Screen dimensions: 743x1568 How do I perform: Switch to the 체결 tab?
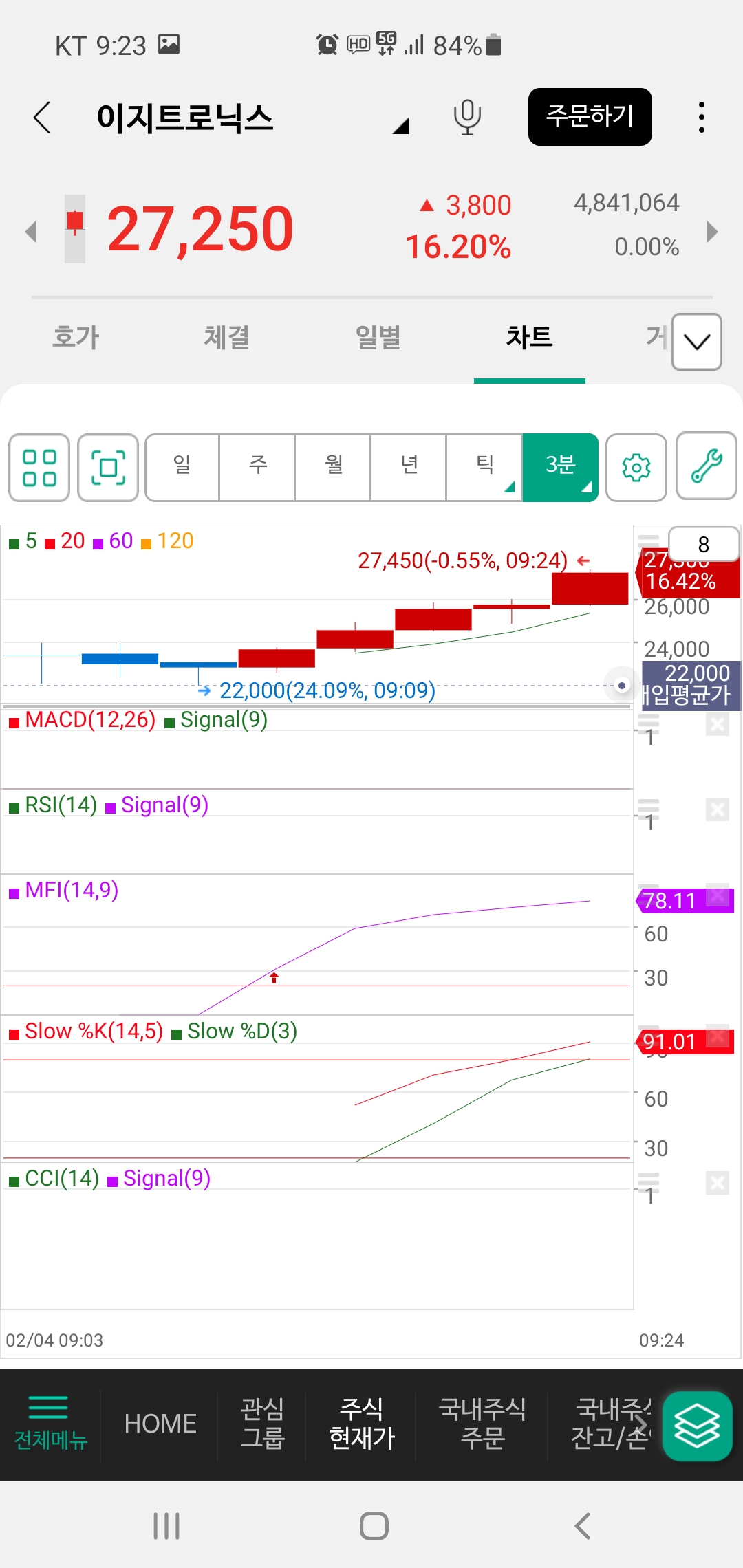[226, 338]
